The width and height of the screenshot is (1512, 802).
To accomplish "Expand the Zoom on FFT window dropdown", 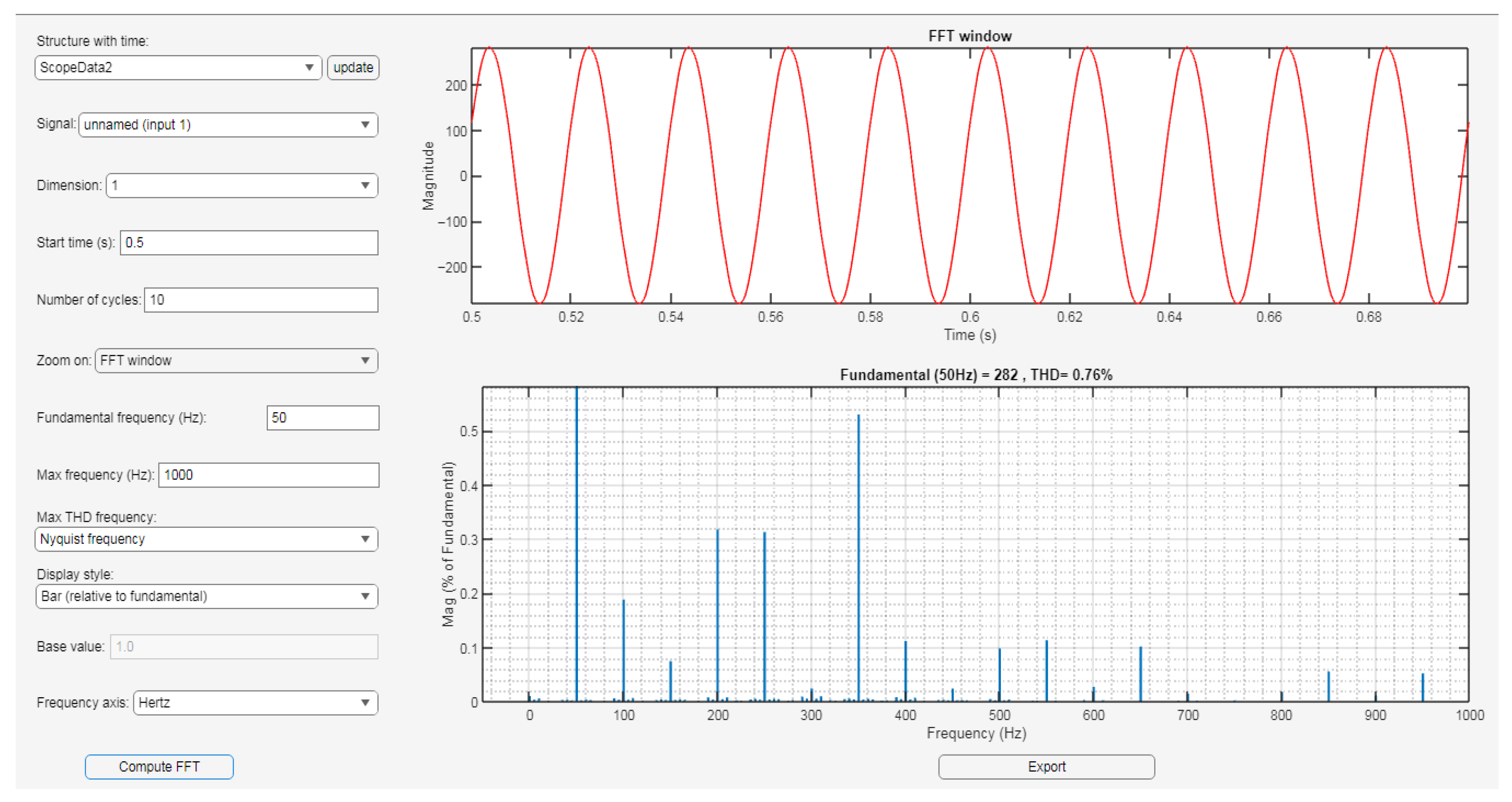I will [x=236, y=361].
